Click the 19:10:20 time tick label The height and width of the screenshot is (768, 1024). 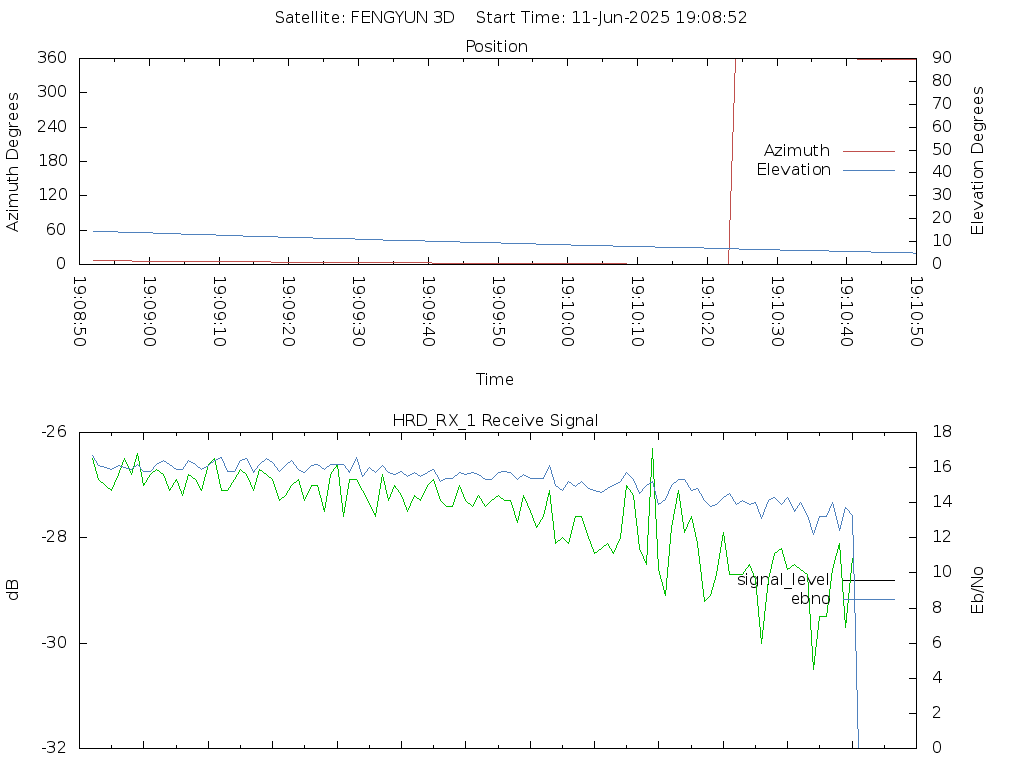coord(707,312)
